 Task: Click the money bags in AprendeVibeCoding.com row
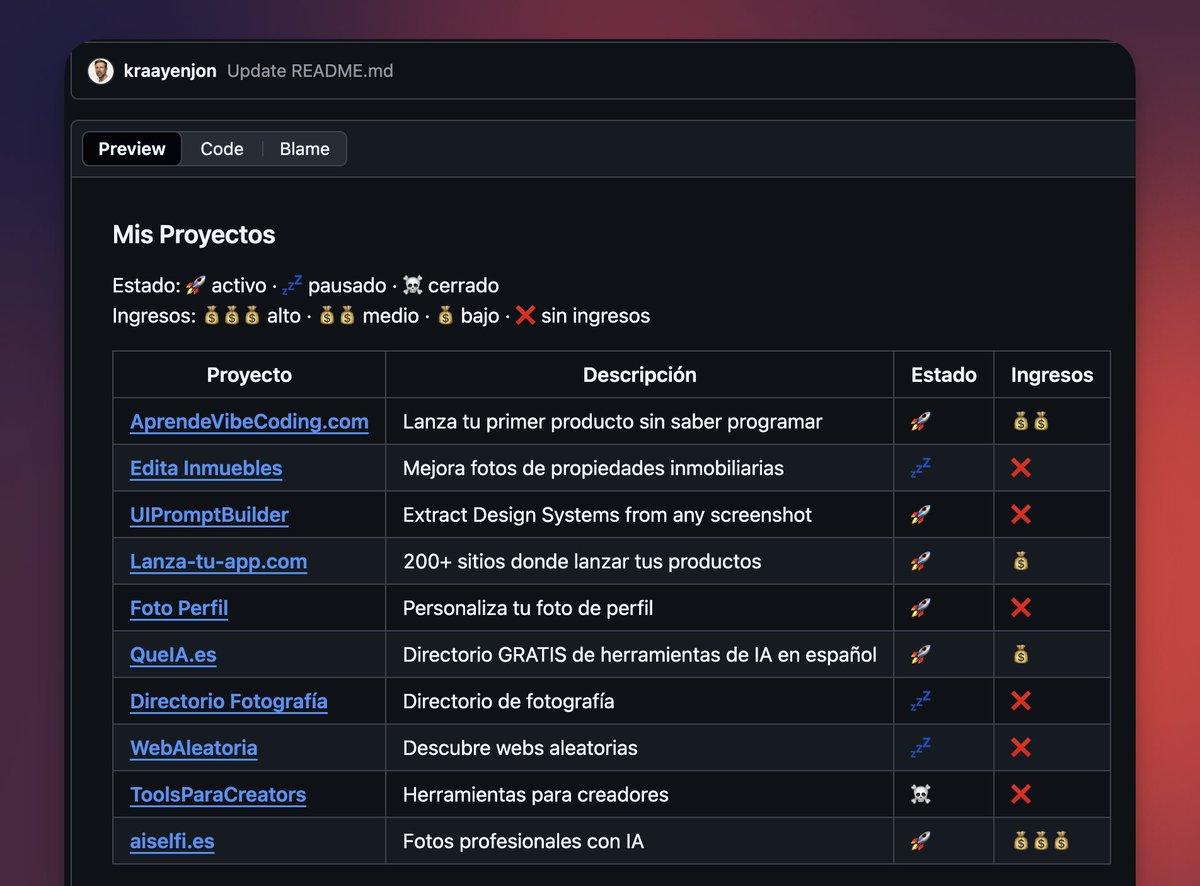click(1030, 422)
